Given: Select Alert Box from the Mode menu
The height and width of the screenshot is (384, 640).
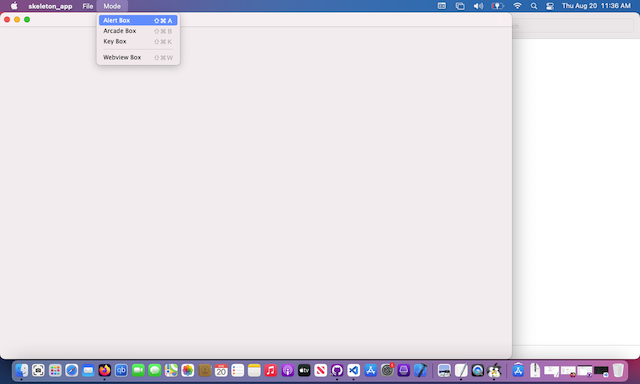Looking at the screenshot, I should pyautogui.click(x=138, y=20).
